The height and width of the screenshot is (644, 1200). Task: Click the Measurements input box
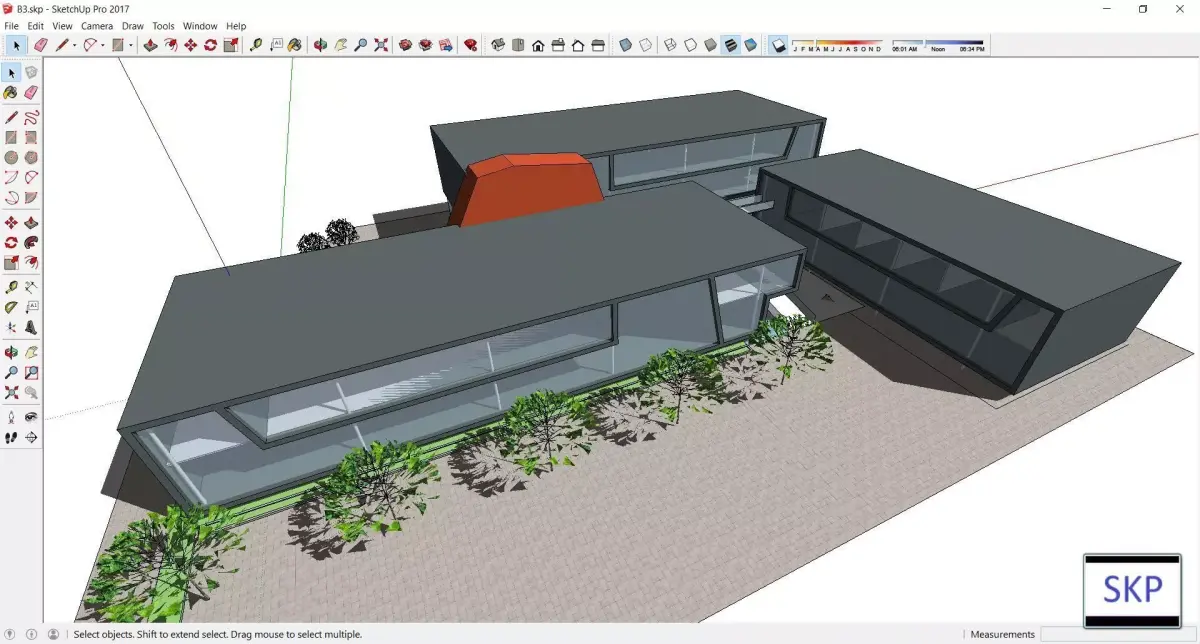point(1118,634)
